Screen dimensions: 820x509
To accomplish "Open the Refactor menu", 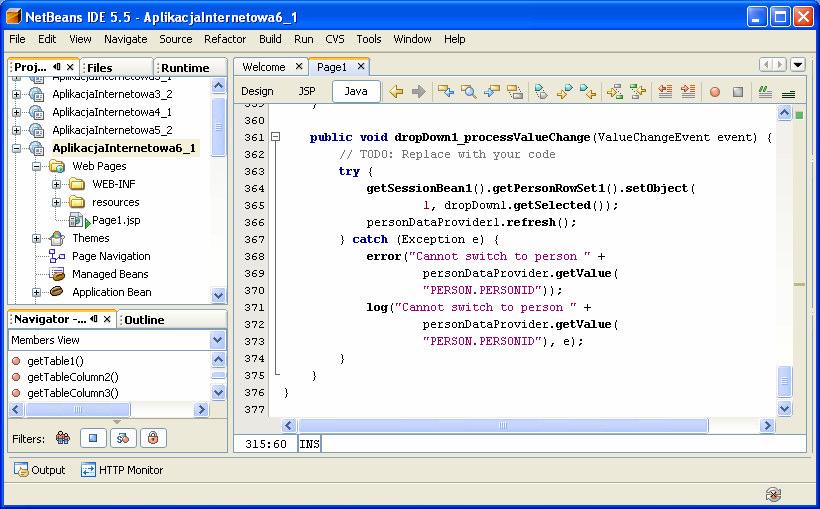I will click(225, 39).
